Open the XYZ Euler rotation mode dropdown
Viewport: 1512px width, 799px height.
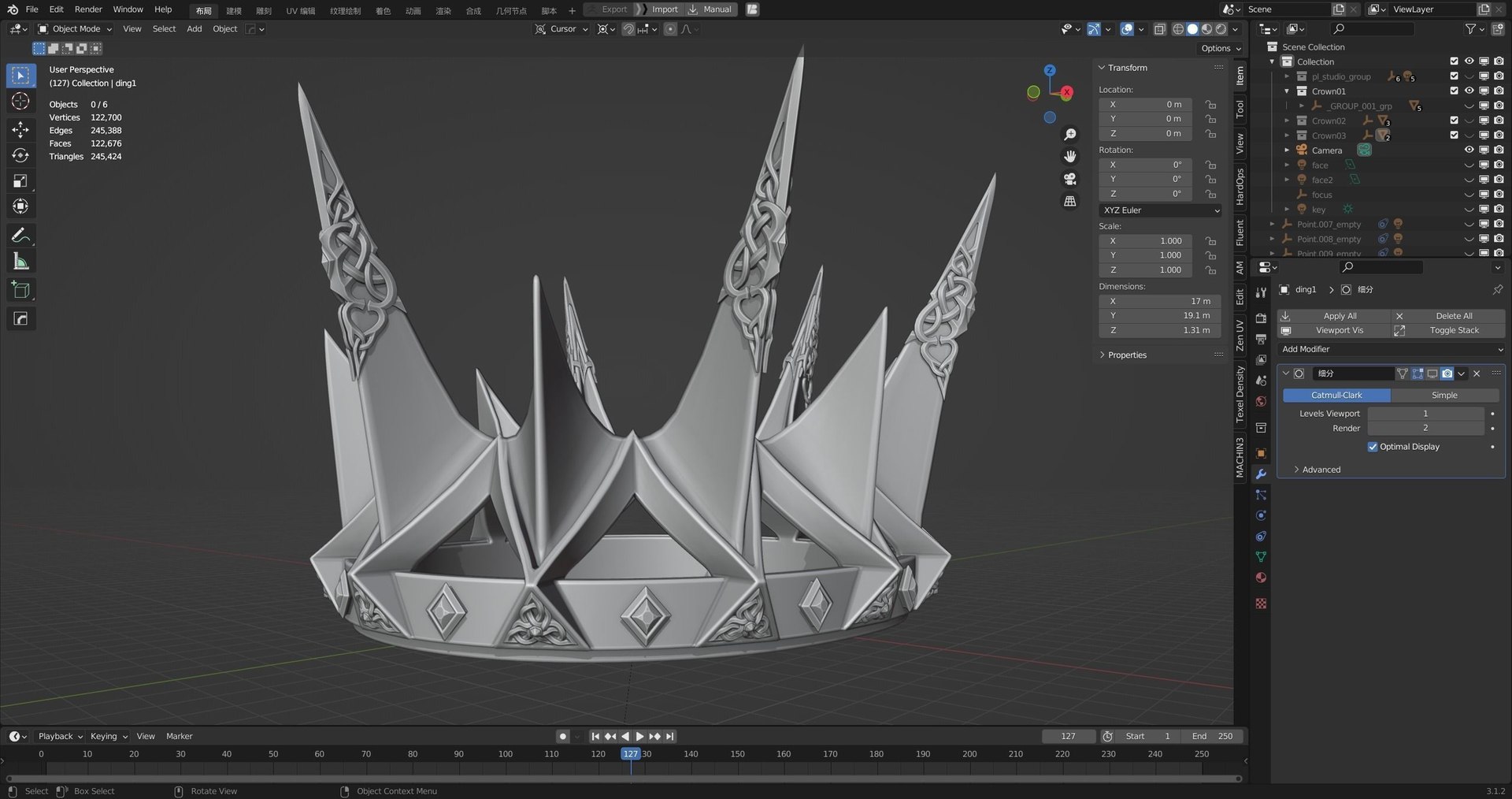(1160, 210)
